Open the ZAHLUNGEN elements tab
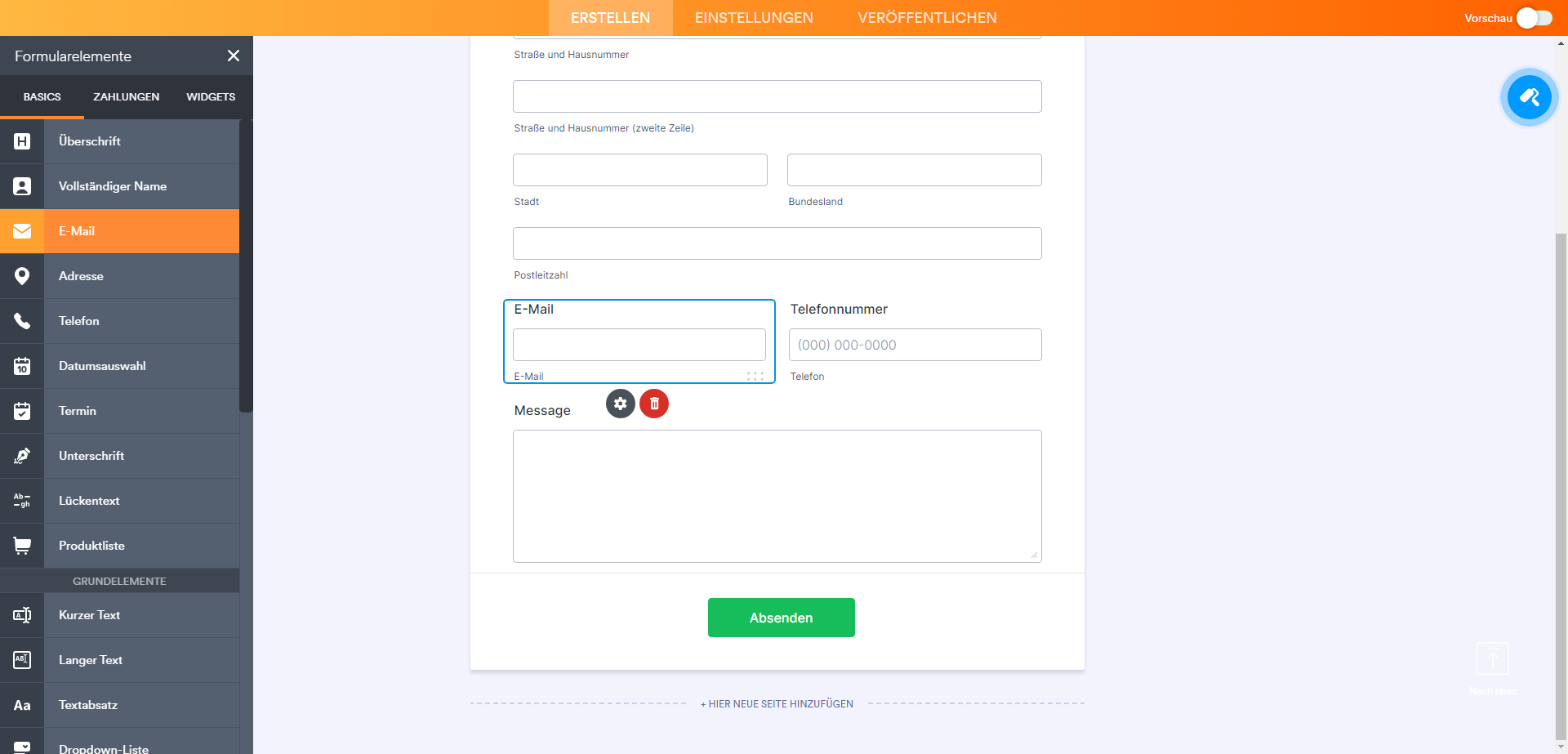Screen dimensions: 1568x754 pyautogui.click(x=126, y=96)
